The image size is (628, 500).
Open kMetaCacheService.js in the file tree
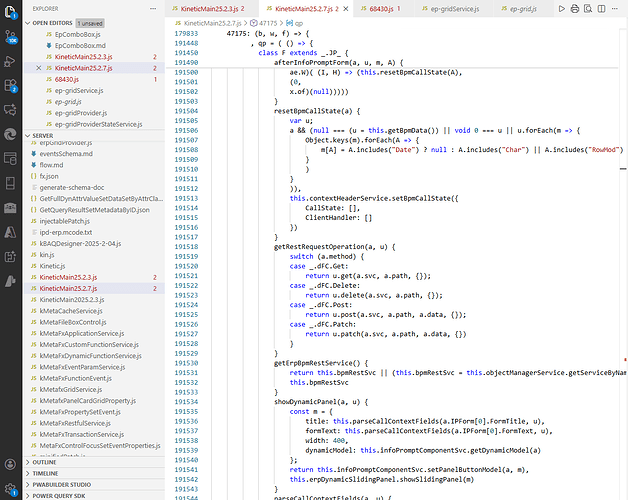click(71, 311)
